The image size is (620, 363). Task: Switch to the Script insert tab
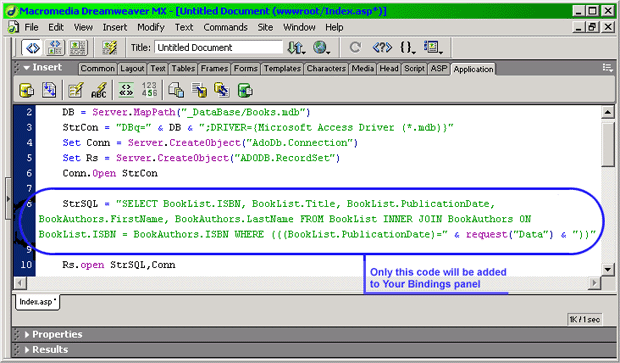(414, 69)
